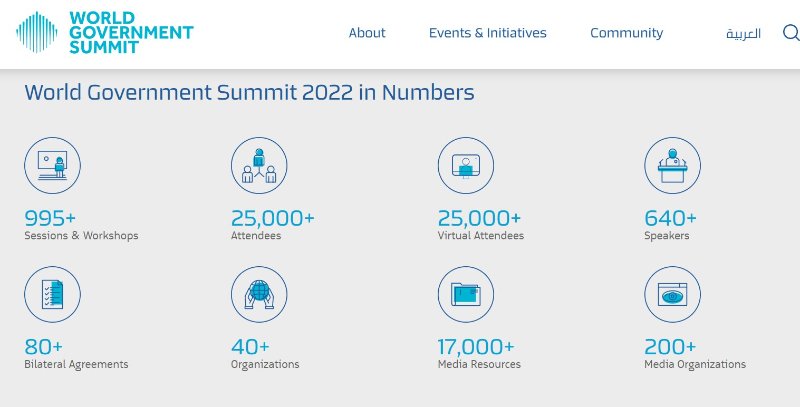
Task: Click the Attendees label
Action: point(256,236)
